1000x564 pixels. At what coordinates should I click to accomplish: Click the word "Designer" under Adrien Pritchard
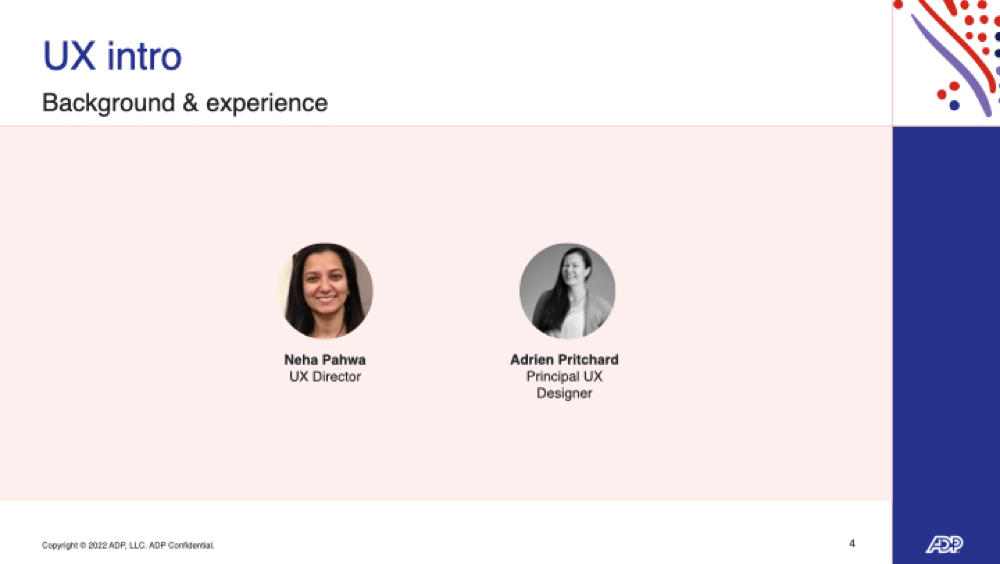pyautogui.click(x=564, y=393)
